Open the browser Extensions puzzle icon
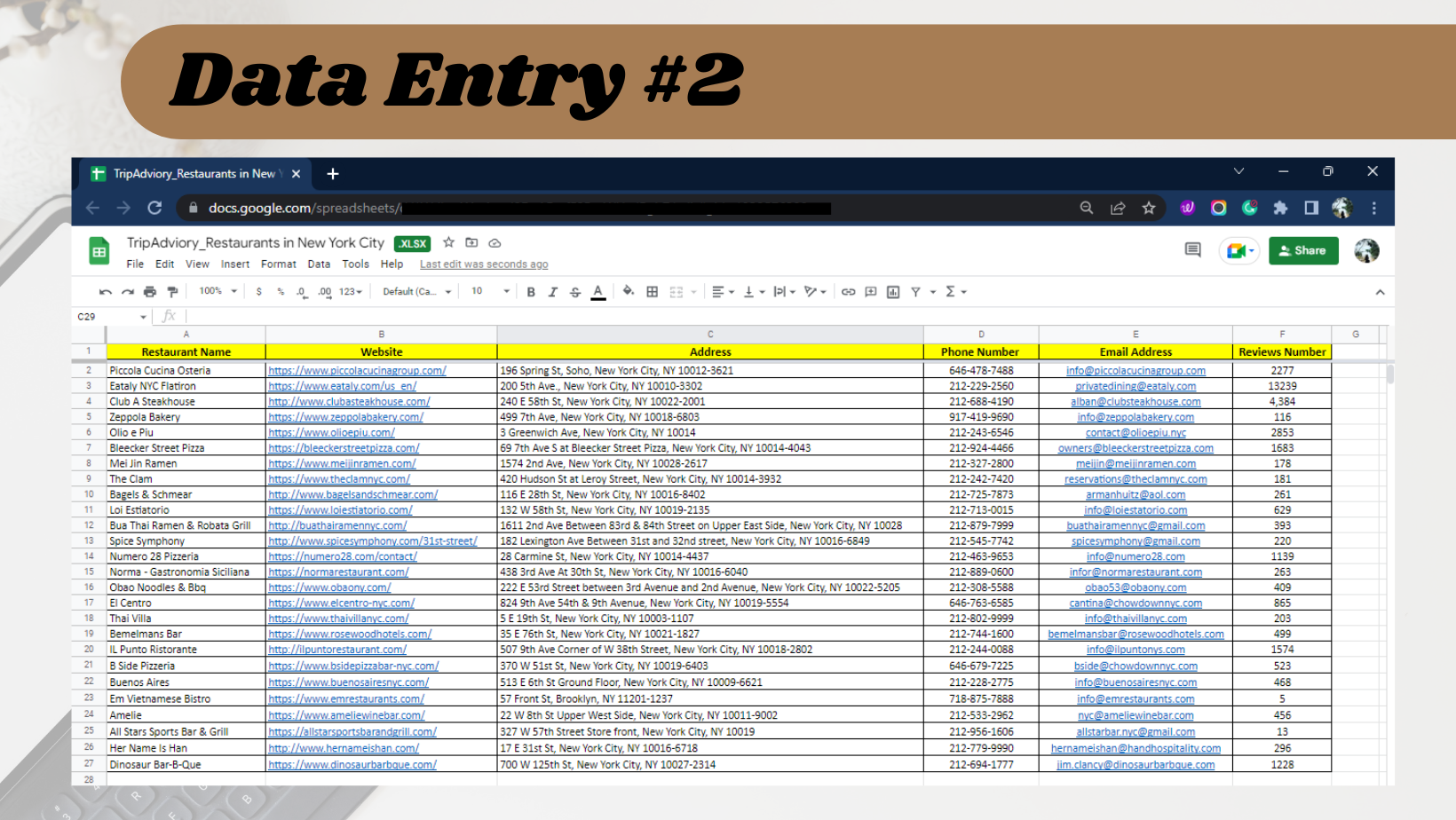 [1280, 208]
